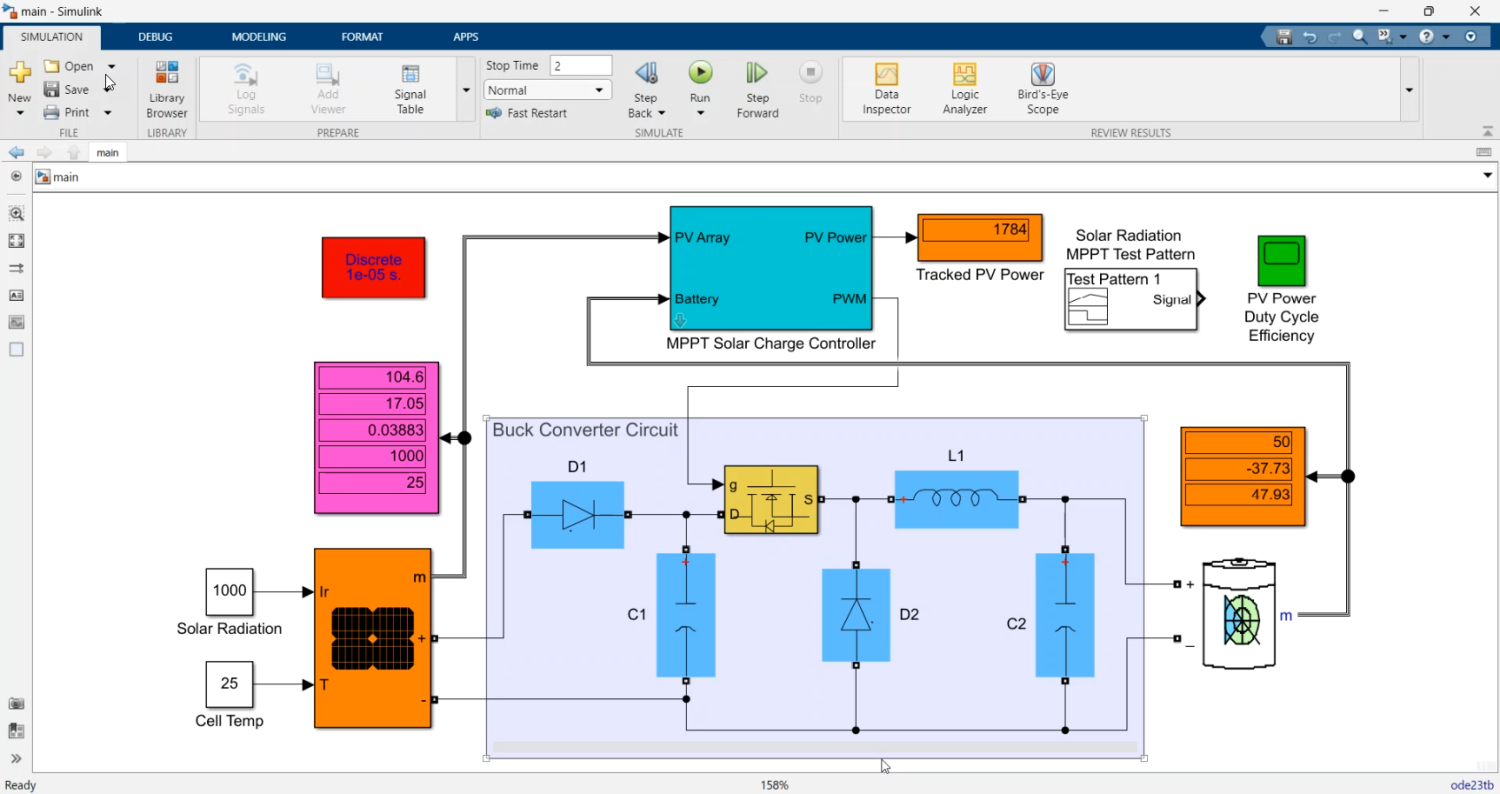Expand the Open file dropdown arrow
This screenshot has height=794, width=1500.
(x=111, y=66)
